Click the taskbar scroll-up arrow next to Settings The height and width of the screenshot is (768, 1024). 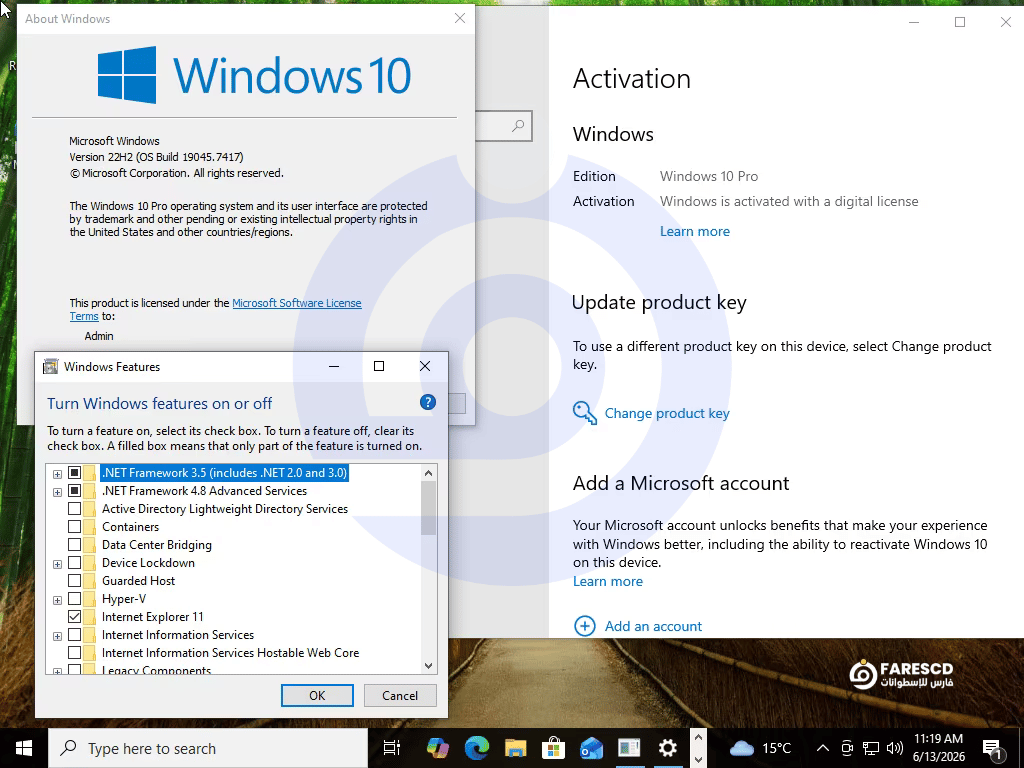click(x=698, y=737)
